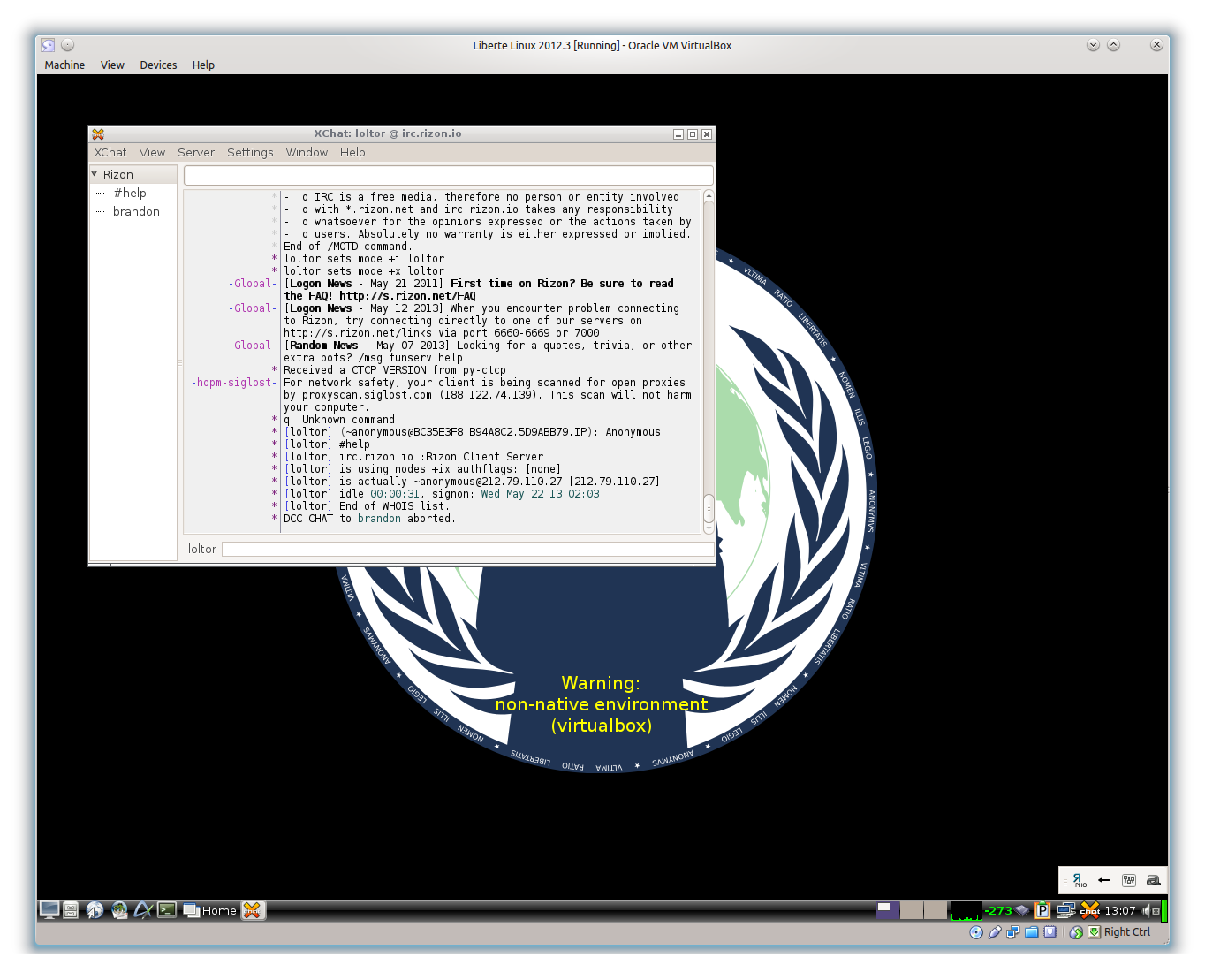The image size is (1205, 980).
Task: Click the VirtualBox mouse integration status icon
Action: click(x=1076, y=932)
